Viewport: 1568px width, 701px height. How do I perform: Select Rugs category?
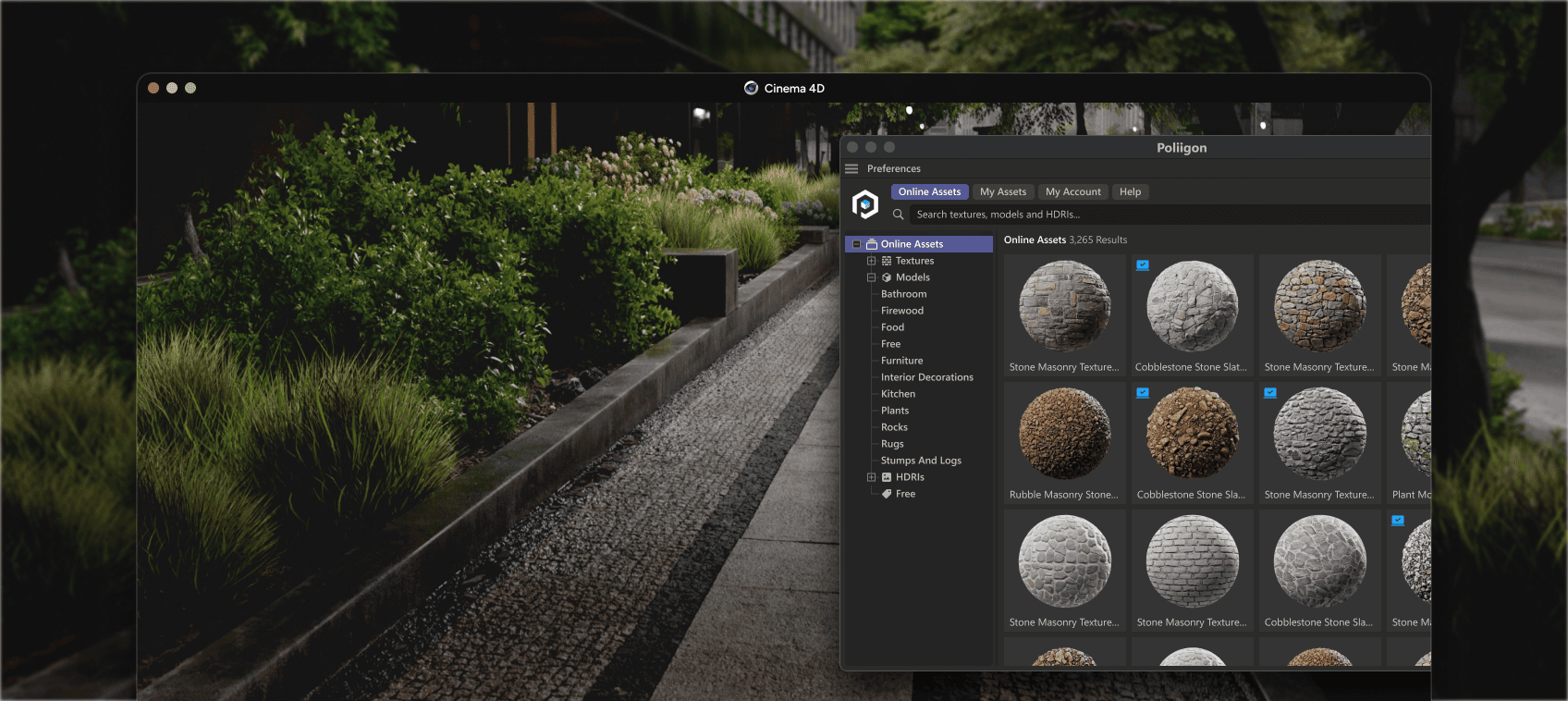pos(892,444)
